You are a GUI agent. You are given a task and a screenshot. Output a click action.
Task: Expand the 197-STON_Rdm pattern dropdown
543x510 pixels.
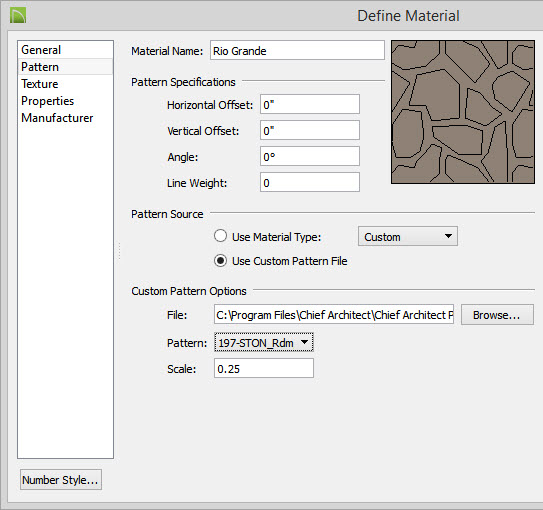264,342
